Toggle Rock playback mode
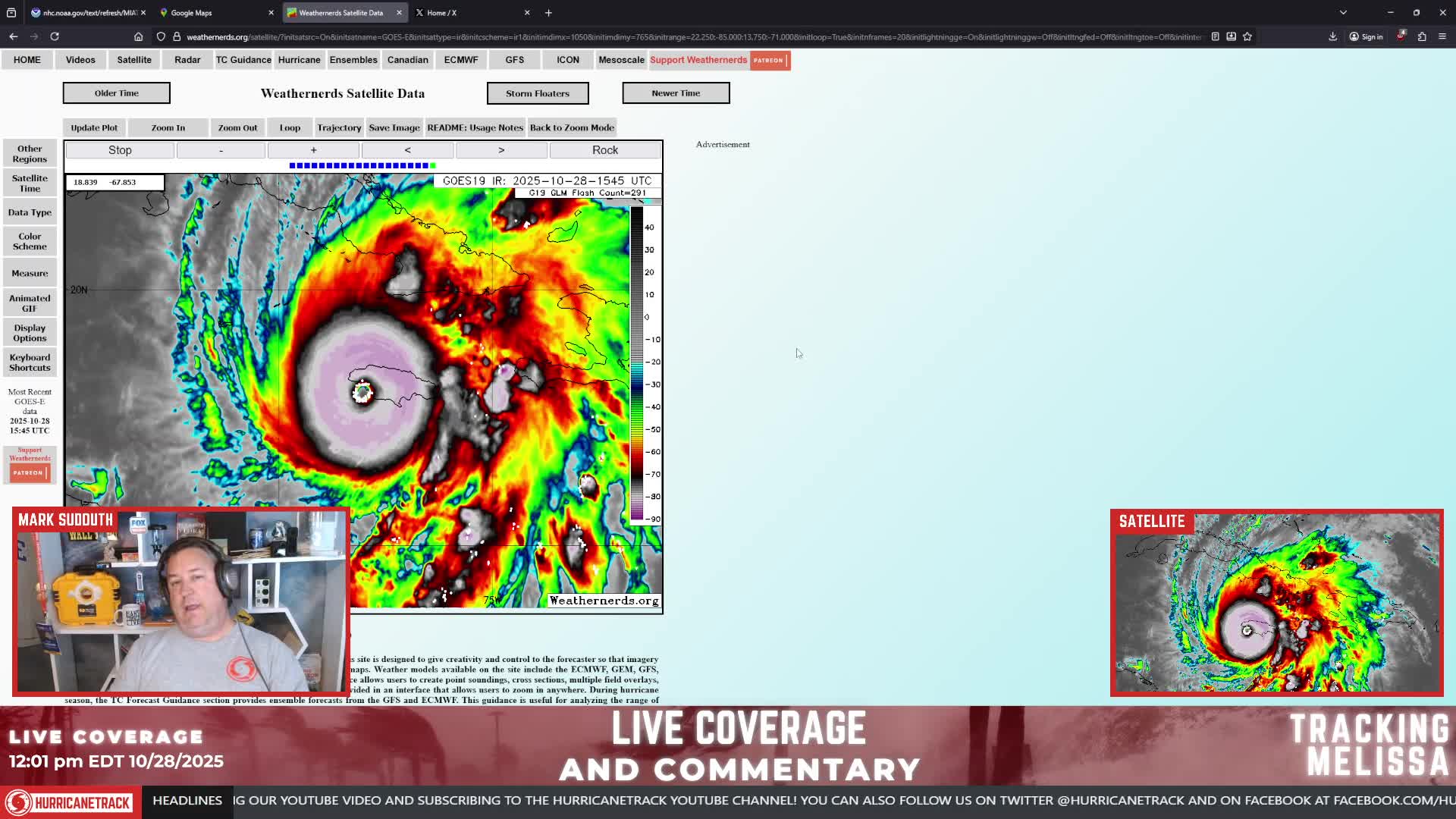 pos(605,150)
